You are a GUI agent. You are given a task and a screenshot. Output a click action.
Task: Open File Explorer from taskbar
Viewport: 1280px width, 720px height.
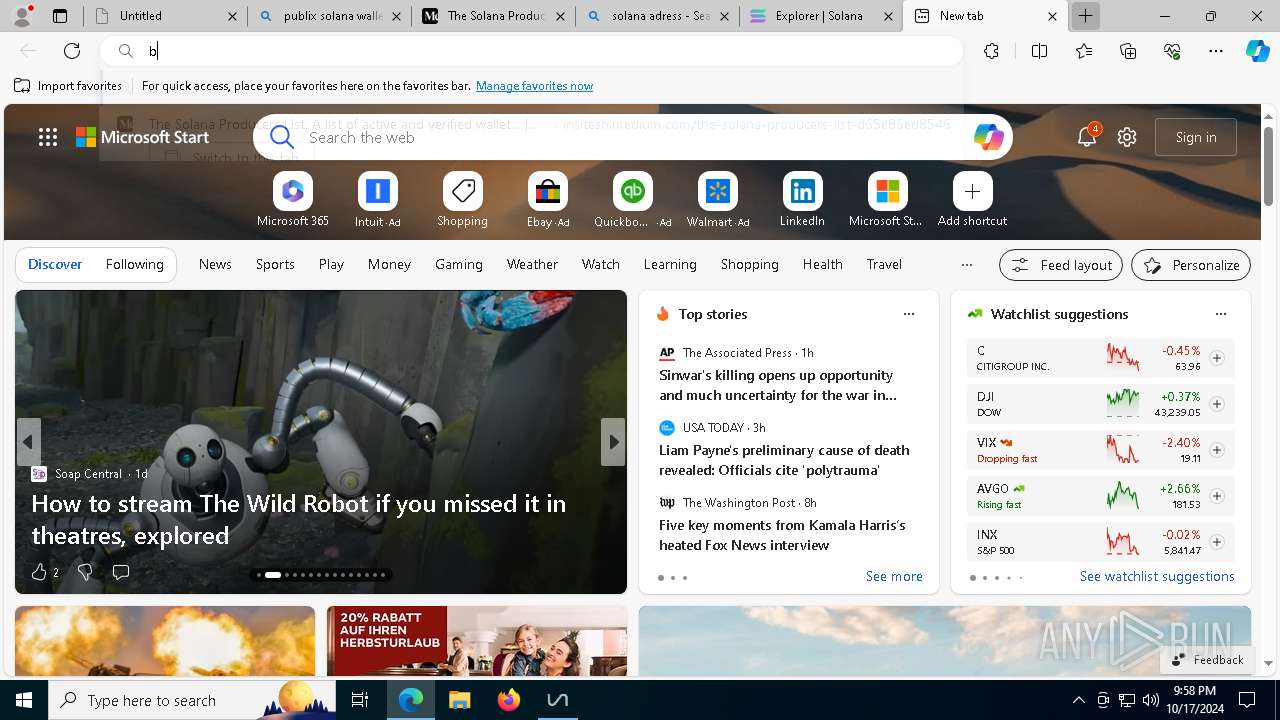point(460,700)
